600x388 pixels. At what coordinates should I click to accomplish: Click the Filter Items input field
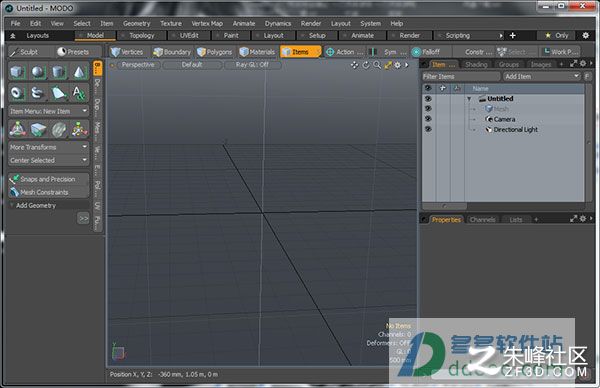(x=461, y=77)
